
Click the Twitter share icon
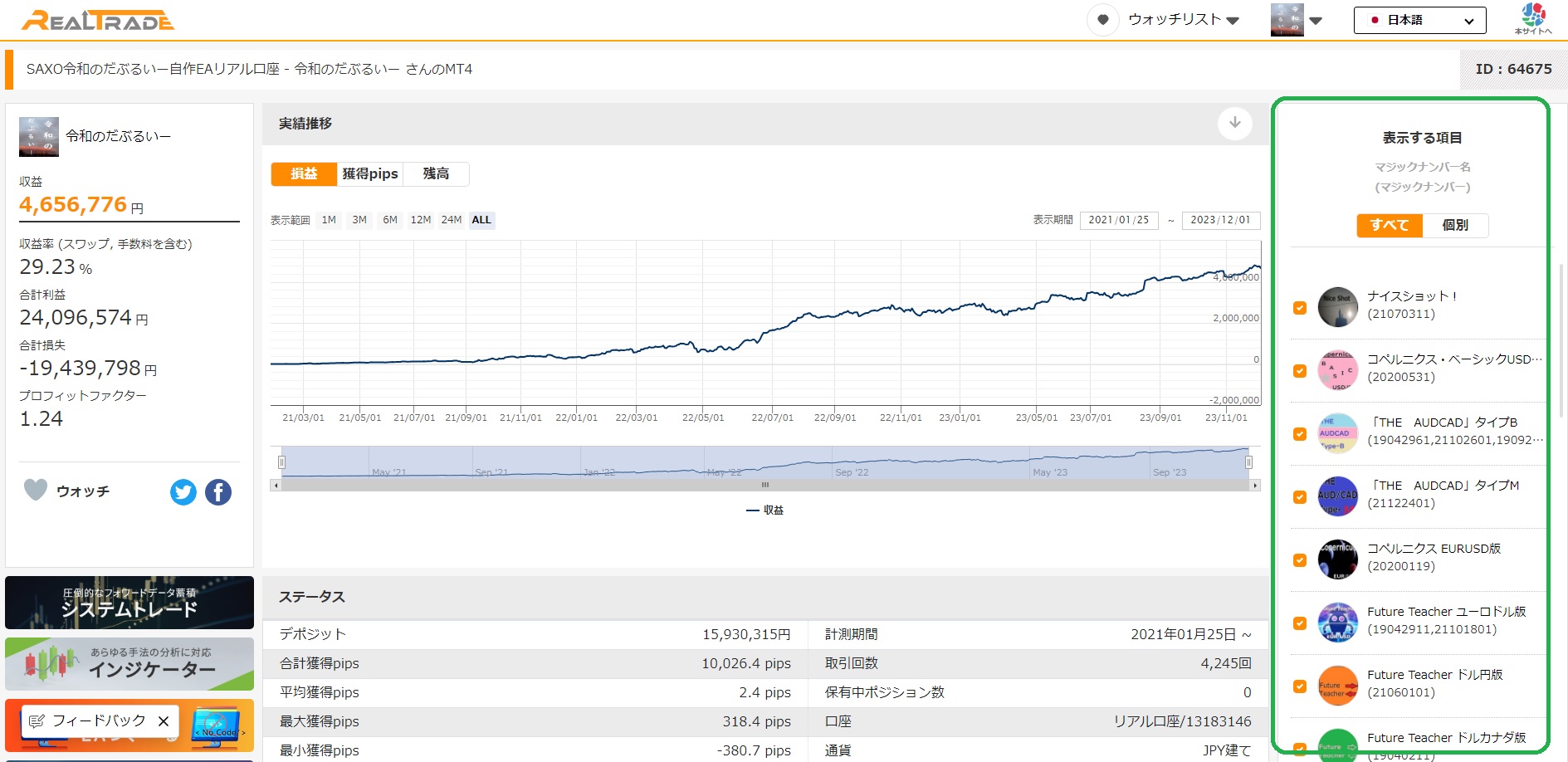point(183,492)
